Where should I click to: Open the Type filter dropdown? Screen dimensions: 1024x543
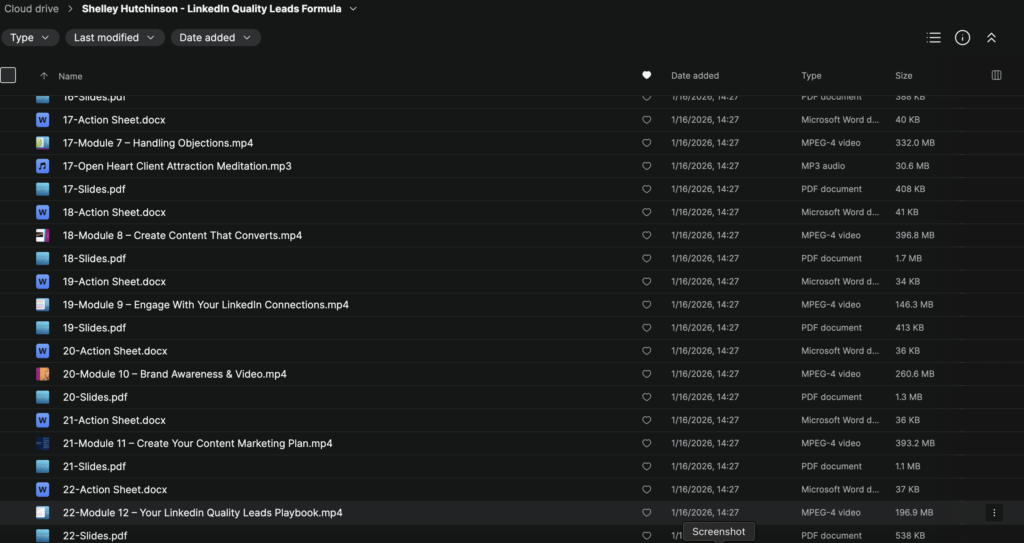pos(29,38)
